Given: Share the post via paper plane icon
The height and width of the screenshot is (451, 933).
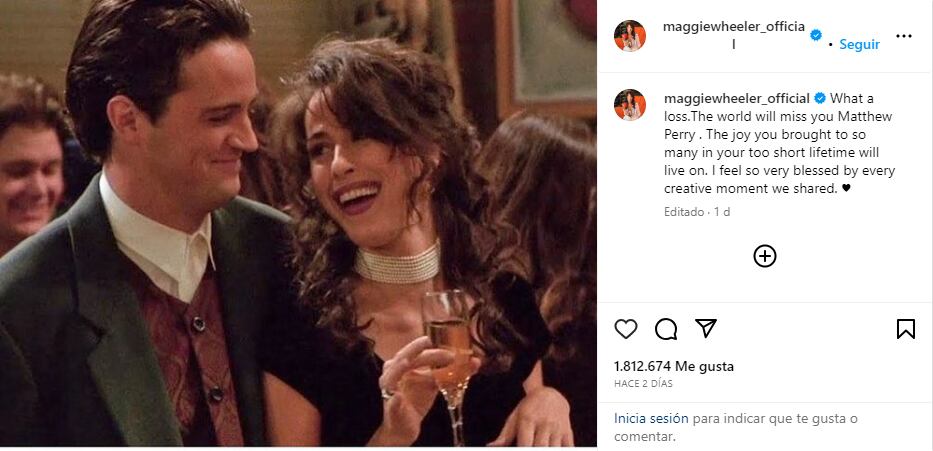Looking at the screenshot, I should click(706, 329).
